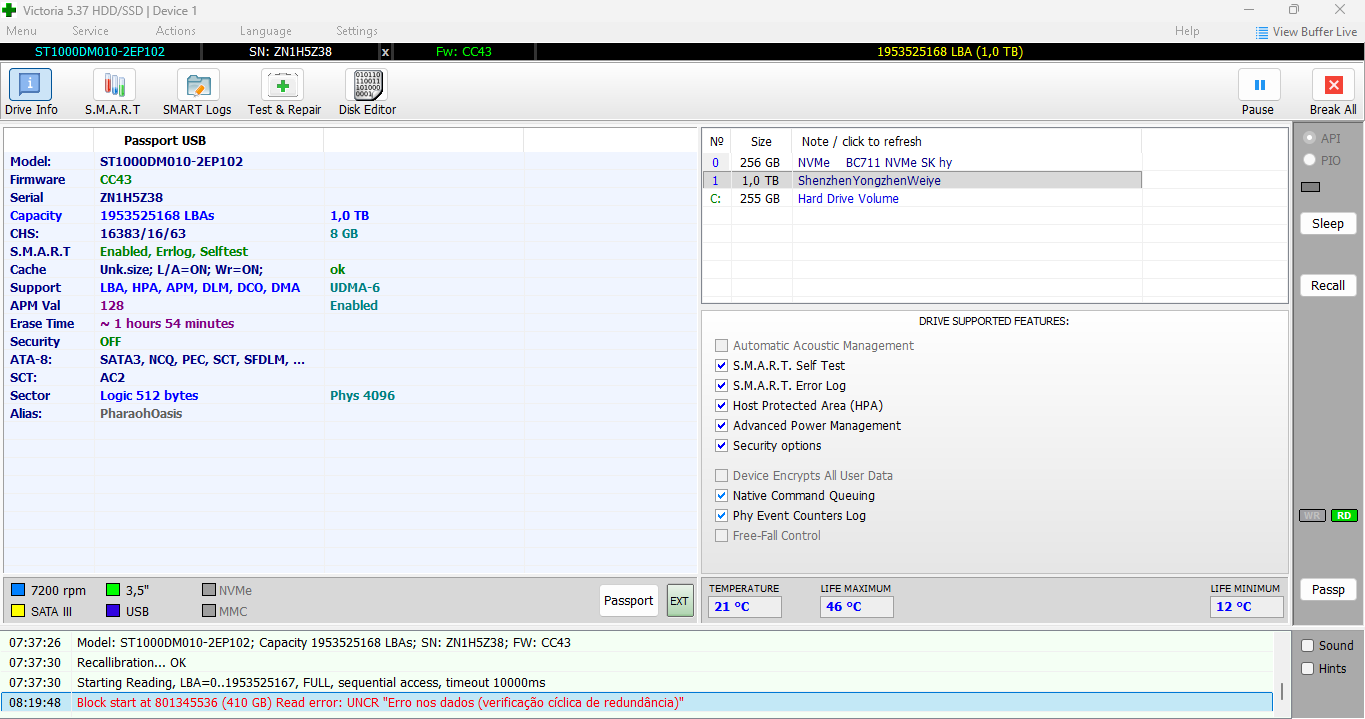Image resolution: width=1365 pixels, height=719 pixels.
Task: Click the LIFE MAXIMUM 46 °C value box
Action: pyautogui.click(x=857, y=607)
